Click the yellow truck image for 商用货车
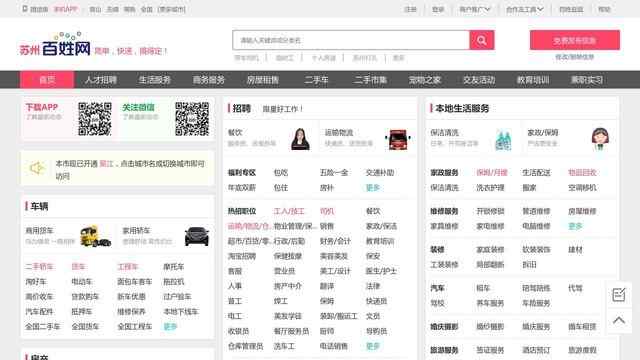 pyautogui.click(x=96, y=236)
